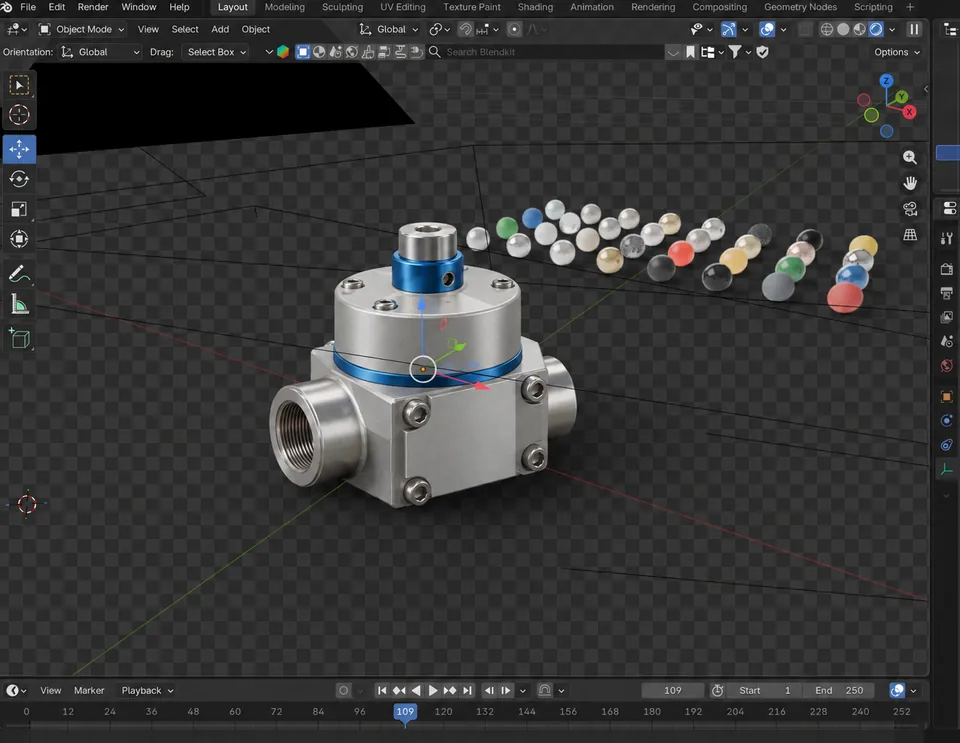Open the pivot point dropdown
The height and width of the screenshot is (743, 960).
(x=440, y=29)
